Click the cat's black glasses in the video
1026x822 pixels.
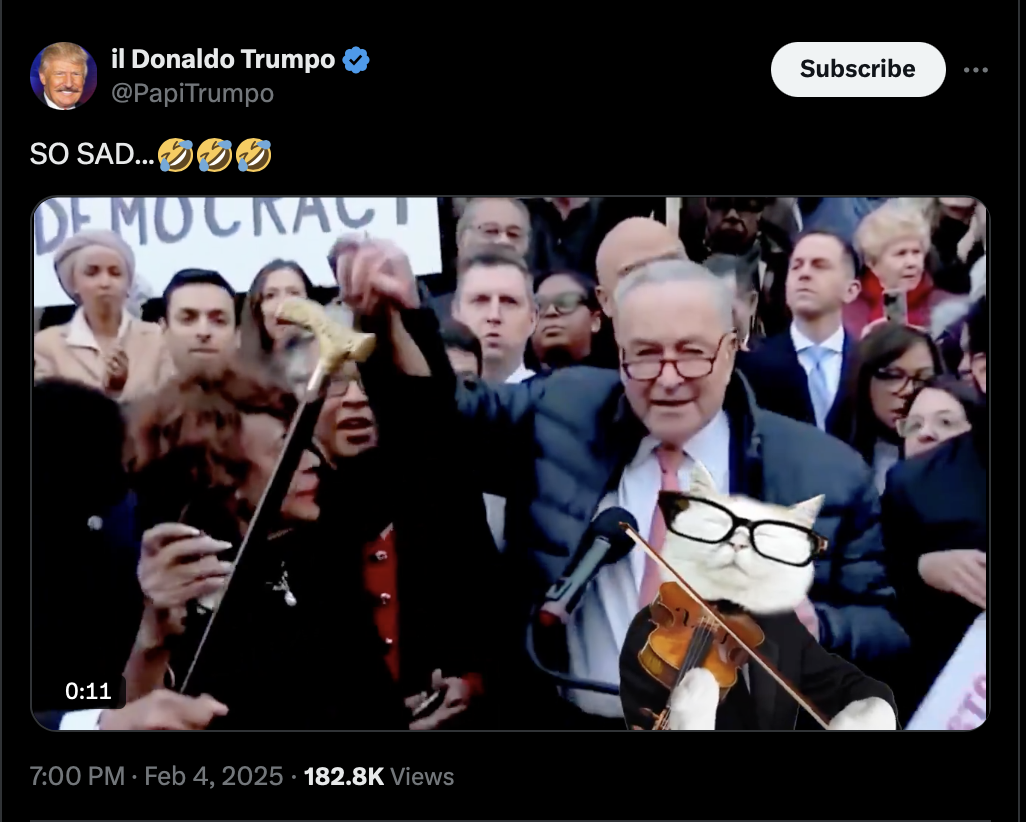741,526
